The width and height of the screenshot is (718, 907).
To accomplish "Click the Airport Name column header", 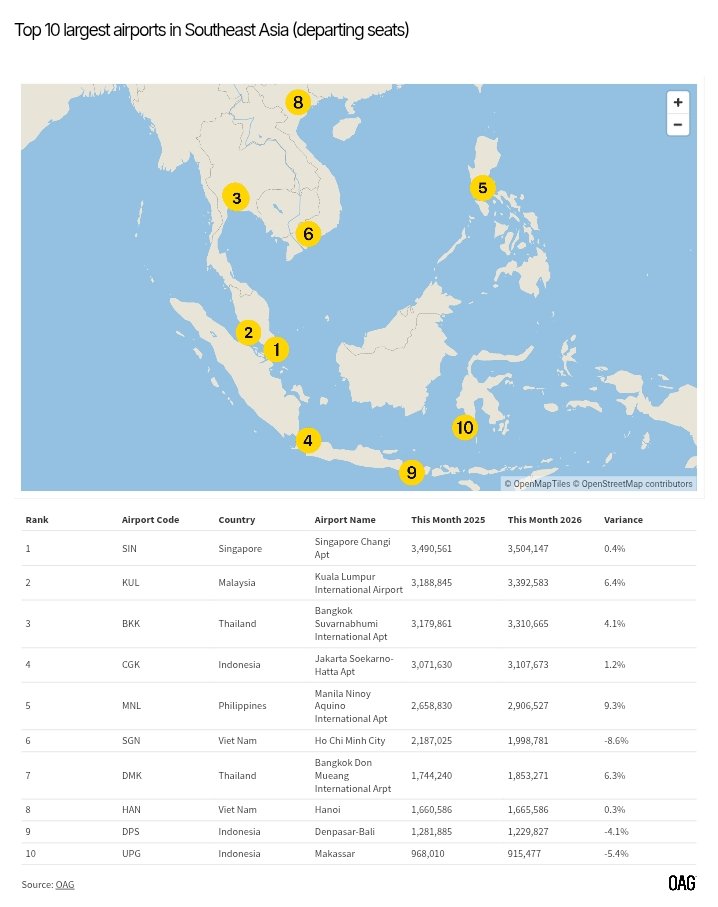I will pos(345,519).
